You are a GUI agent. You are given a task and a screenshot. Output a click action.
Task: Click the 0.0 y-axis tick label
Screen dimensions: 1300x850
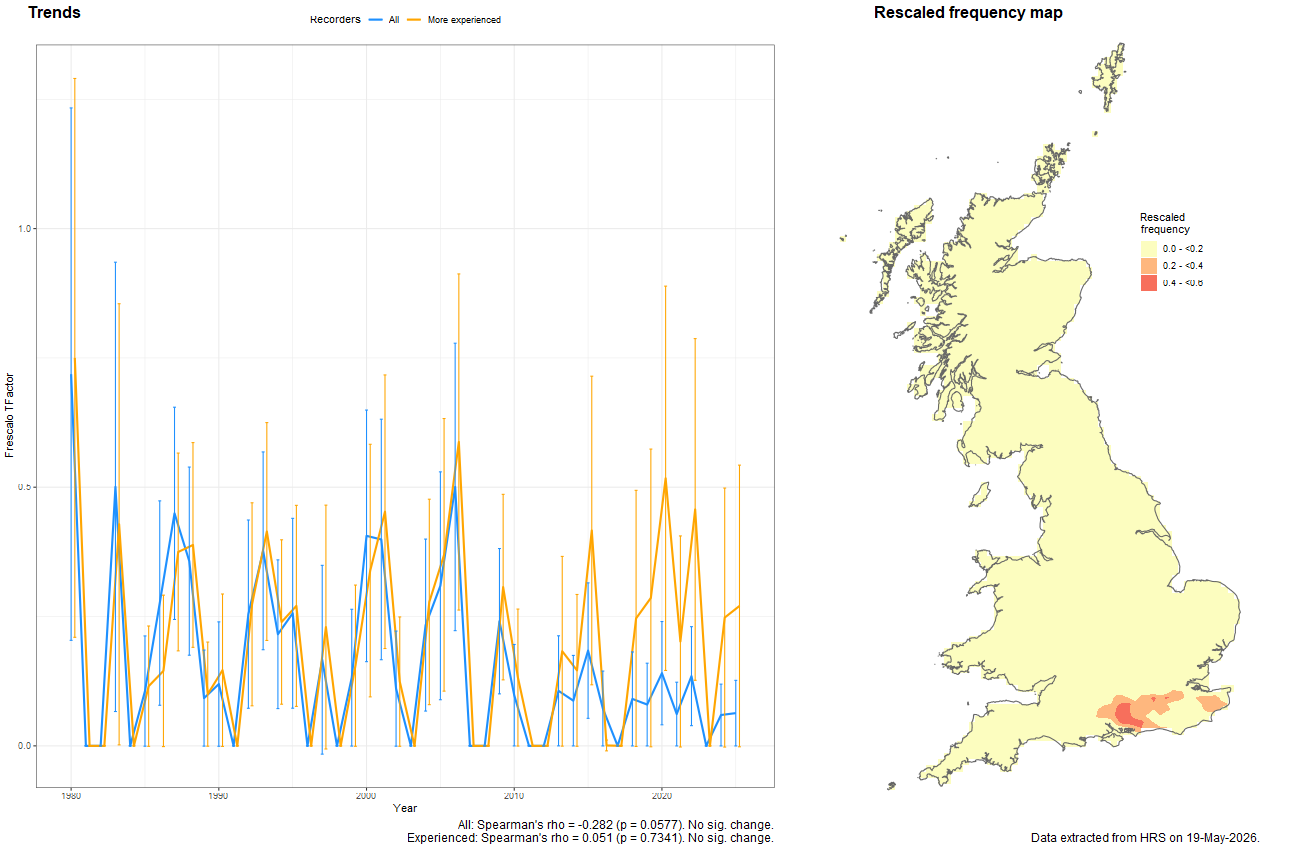point(25,746)
